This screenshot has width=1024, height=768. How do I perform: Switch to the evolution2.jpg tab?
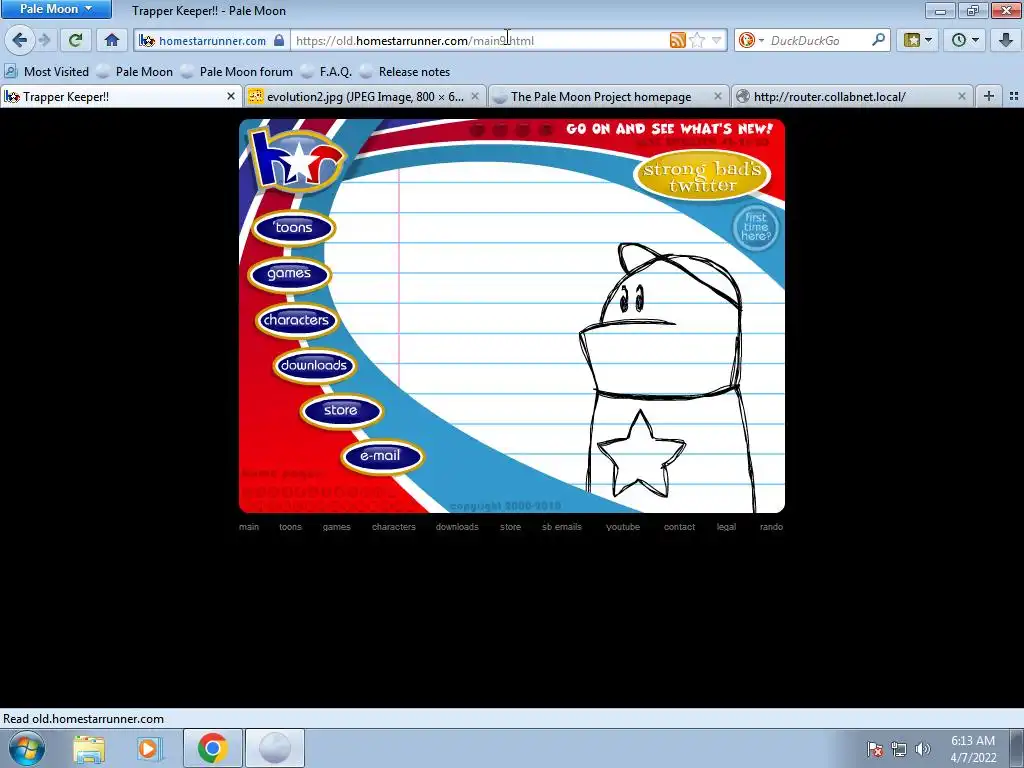click(x=366, y=97)
